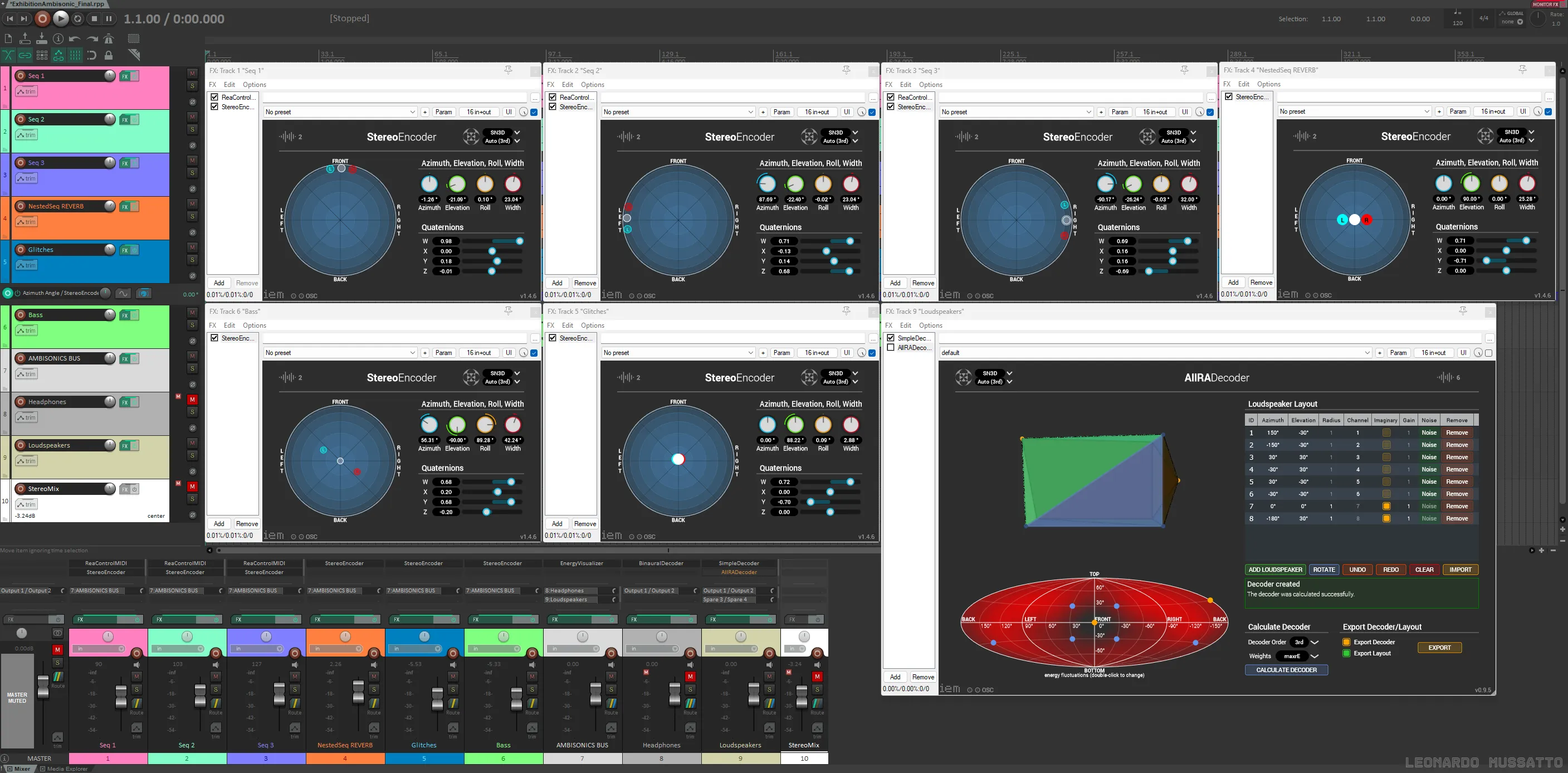The height and width of the screenshot is (773, 1568).
Task: Select the Save project toolbar icon
Action: point(41,38)
